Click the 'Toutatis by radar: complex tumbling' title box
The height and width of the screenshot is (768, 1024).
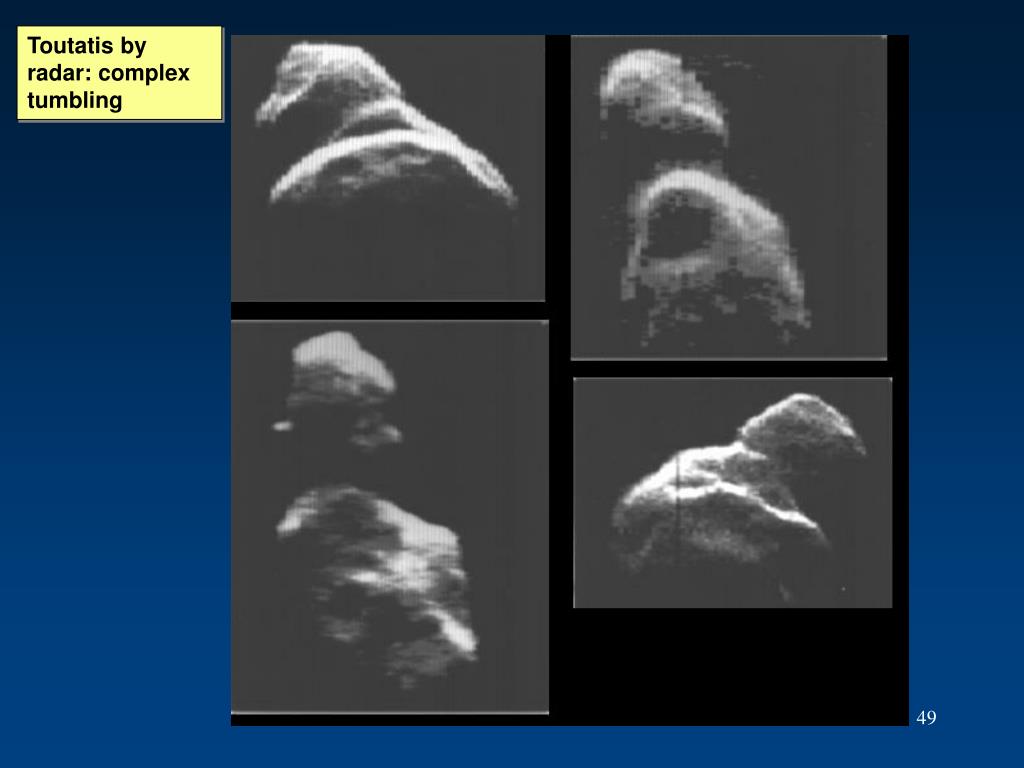point(120,73)
